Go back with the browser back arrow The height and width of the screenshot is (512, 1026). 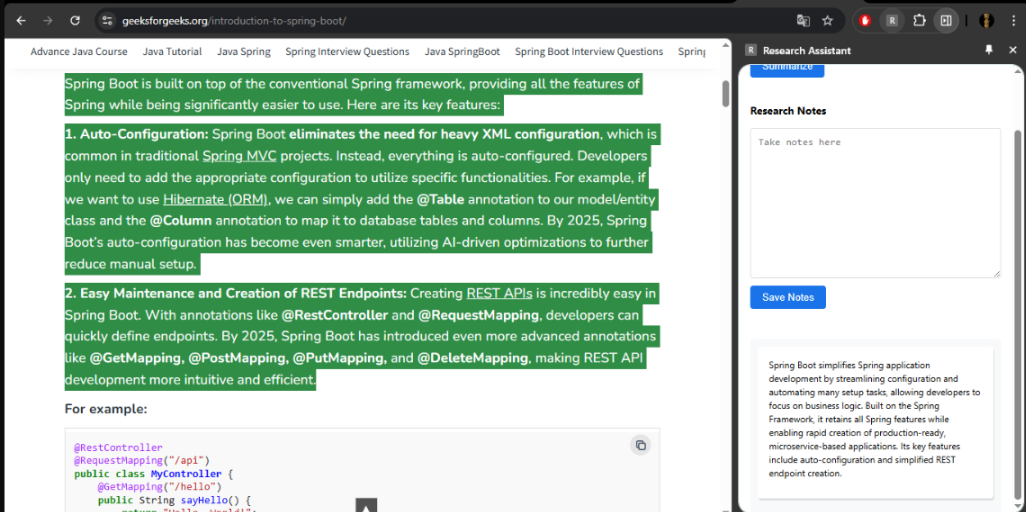click(21, 20)
